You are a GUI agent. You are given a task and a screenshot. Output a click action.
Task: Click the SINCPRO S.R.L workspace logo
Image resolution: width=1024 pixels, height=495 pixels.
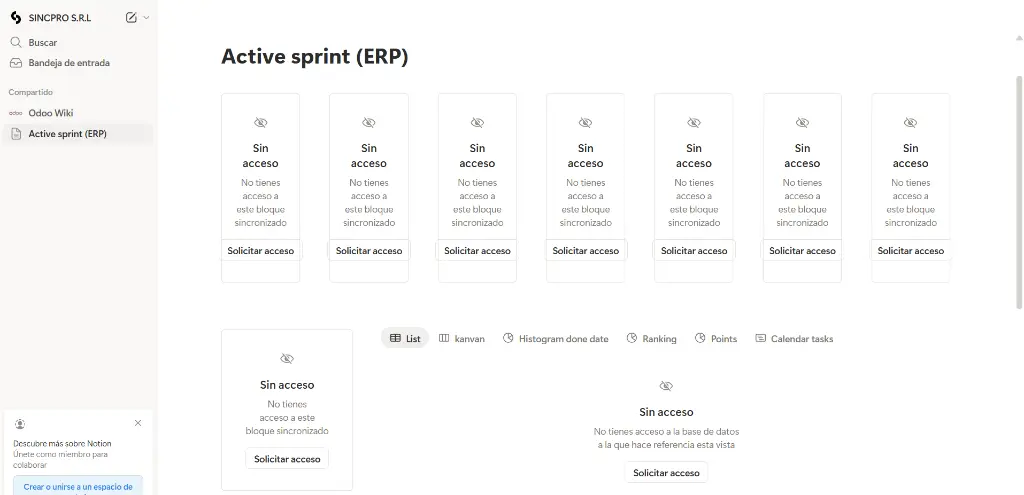[x=16, y=18]
